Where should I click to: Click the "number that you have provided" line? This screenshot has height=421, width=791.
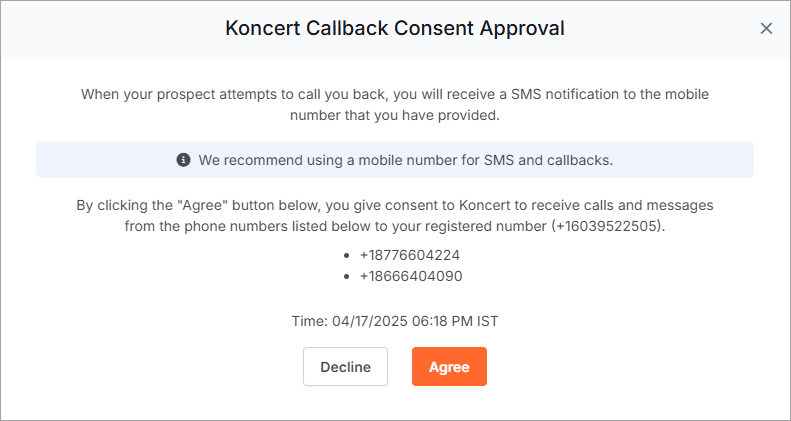pyautogui.click(x=394, y=115)
